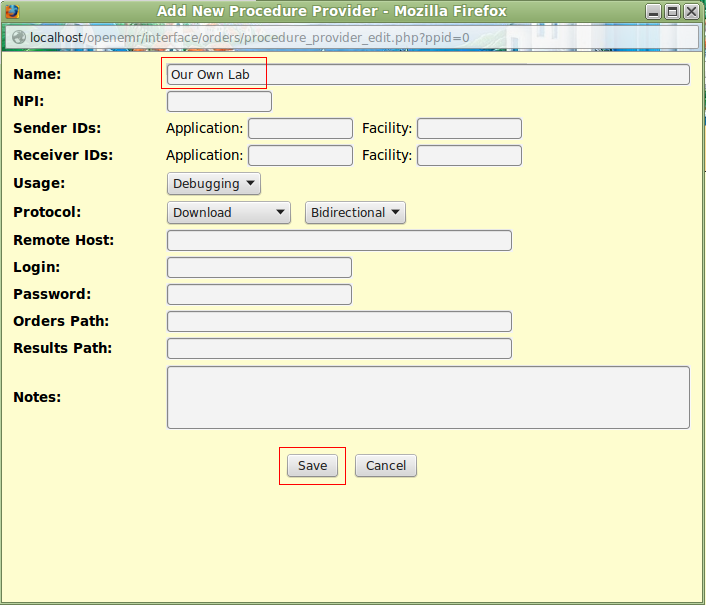The height and width of the screenshot is (605, 706).
Task: Click the Login input field
Action: click(x=259, y=268)
